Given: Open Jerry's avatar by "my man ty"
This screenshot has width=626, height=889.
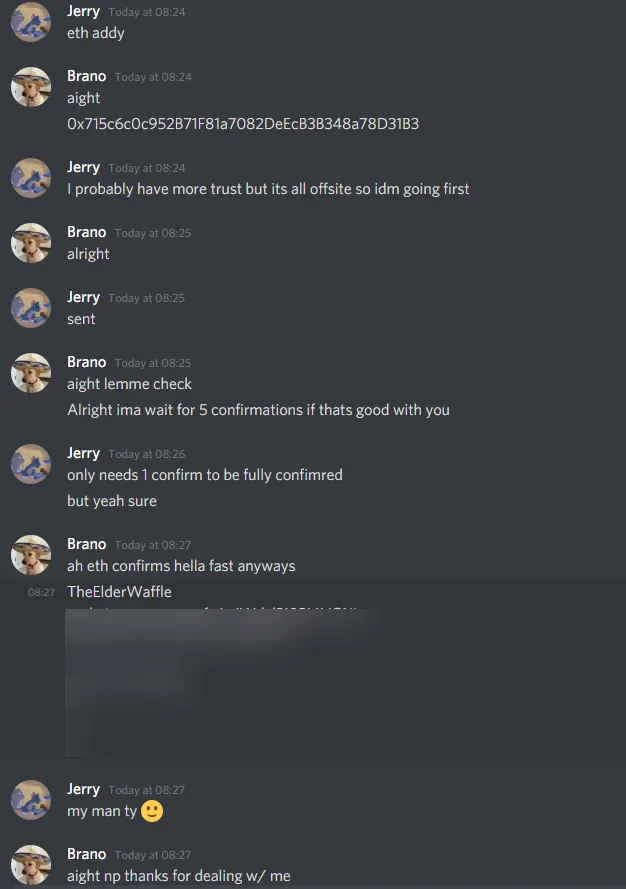Looking at the screenshot, I should [x=31, y=800].
